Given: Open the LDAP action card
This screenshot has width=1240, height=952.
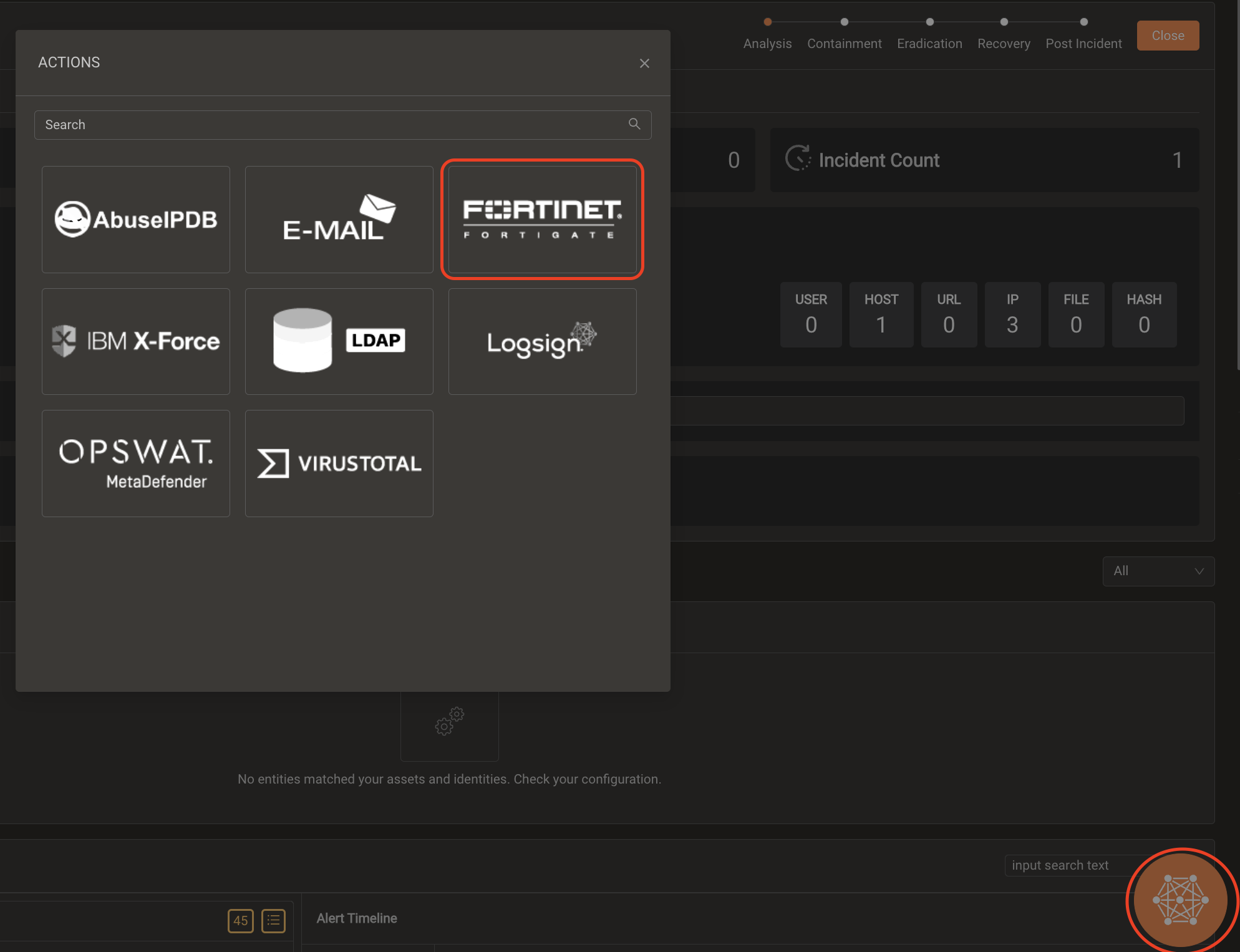Looking at the screenshot, I should (339, 341).
